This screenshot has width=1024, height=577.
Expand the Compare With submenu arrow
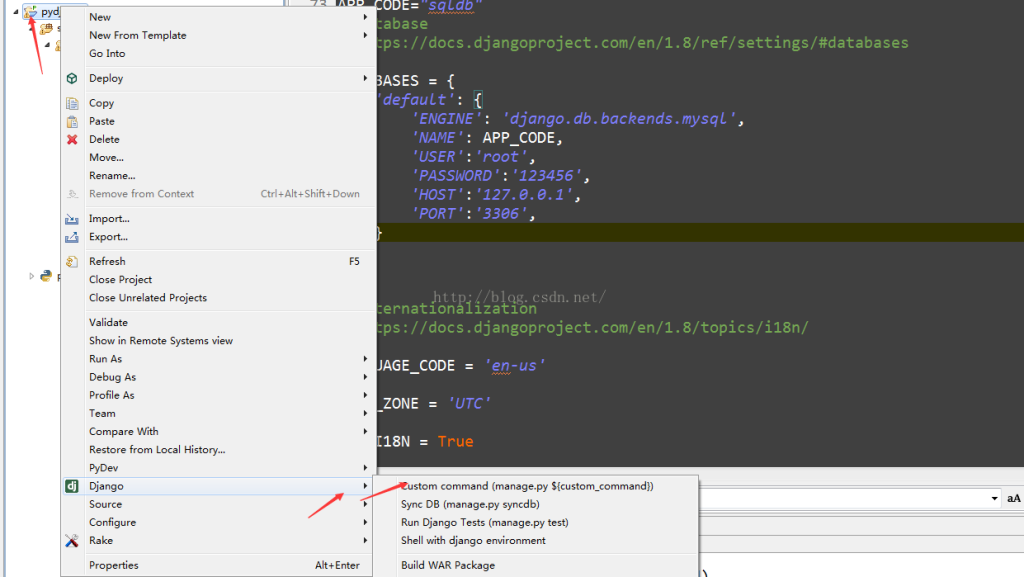[x=365, y=431]
